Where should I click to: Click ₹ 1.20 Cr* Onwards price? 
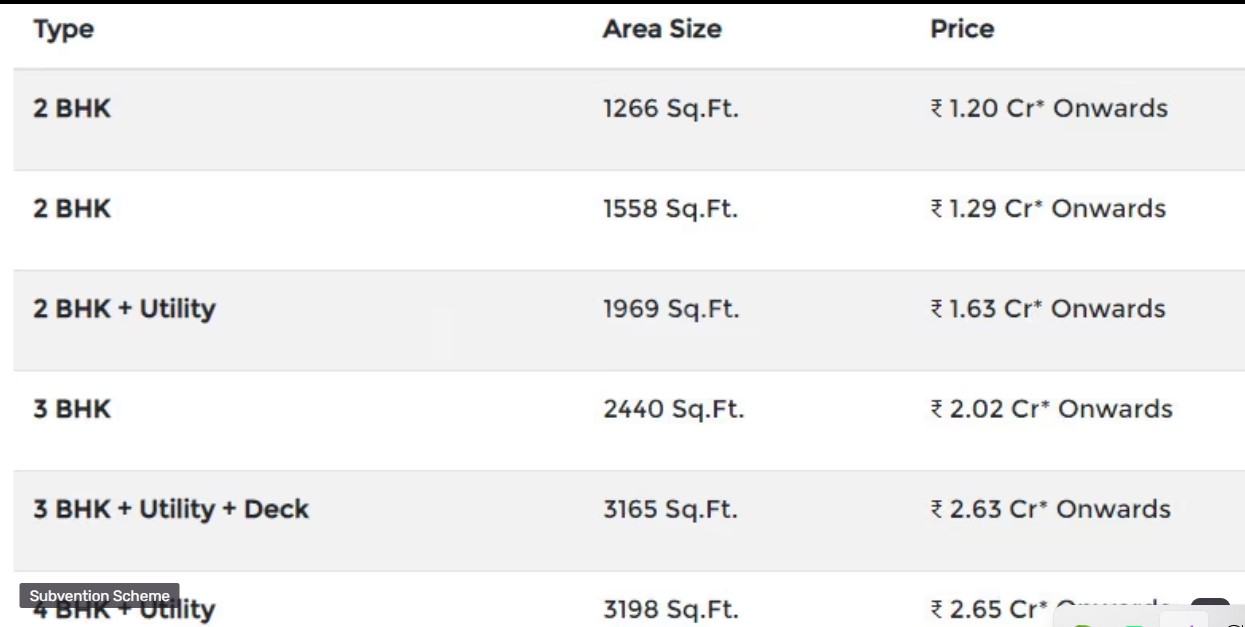(x=1049, y=108)
